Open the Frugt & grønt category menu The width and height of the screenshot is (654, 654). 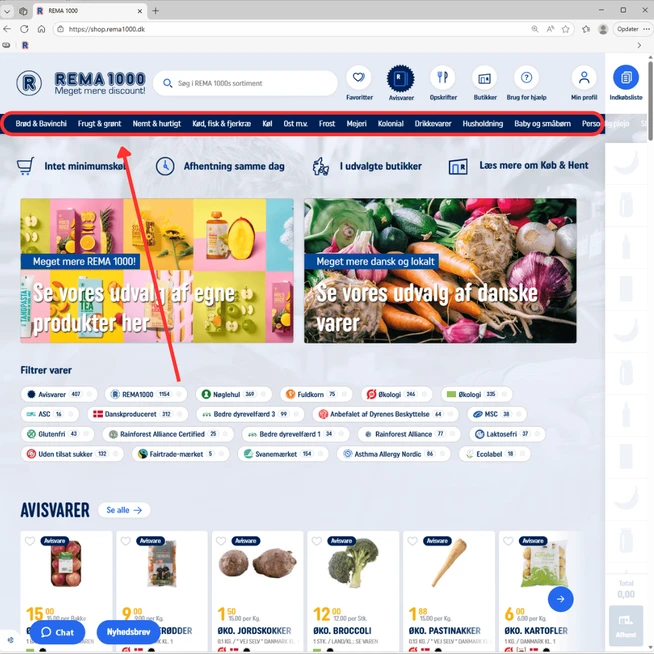[99, 124]
